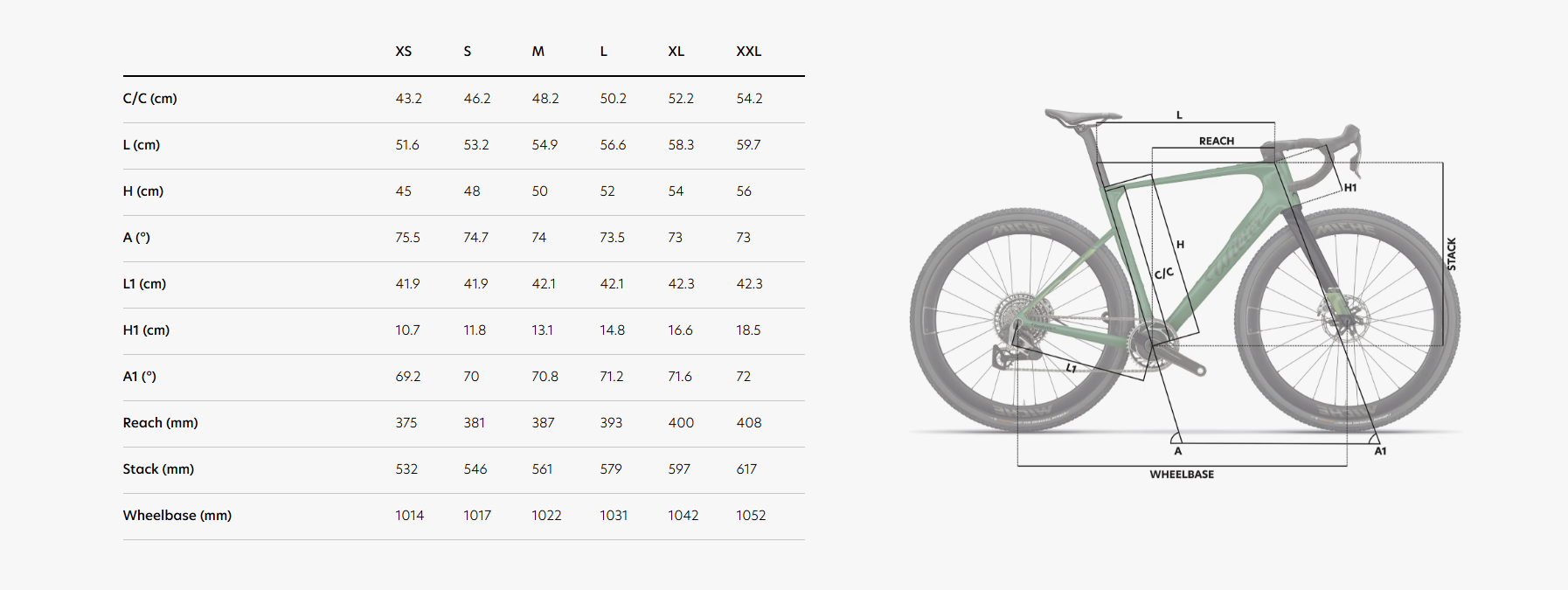The width and height of the screenshot is (1568, 590).
Task: Click the H1 label near the handlebar
Action: tap(1350, 188)
